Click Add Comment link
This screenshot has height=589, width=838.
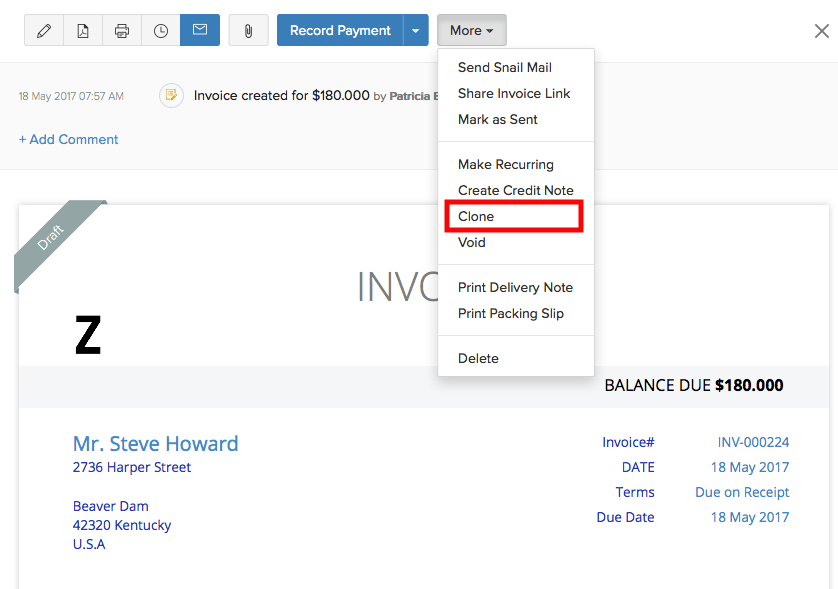pyautogui.click(x=68, y=139)
